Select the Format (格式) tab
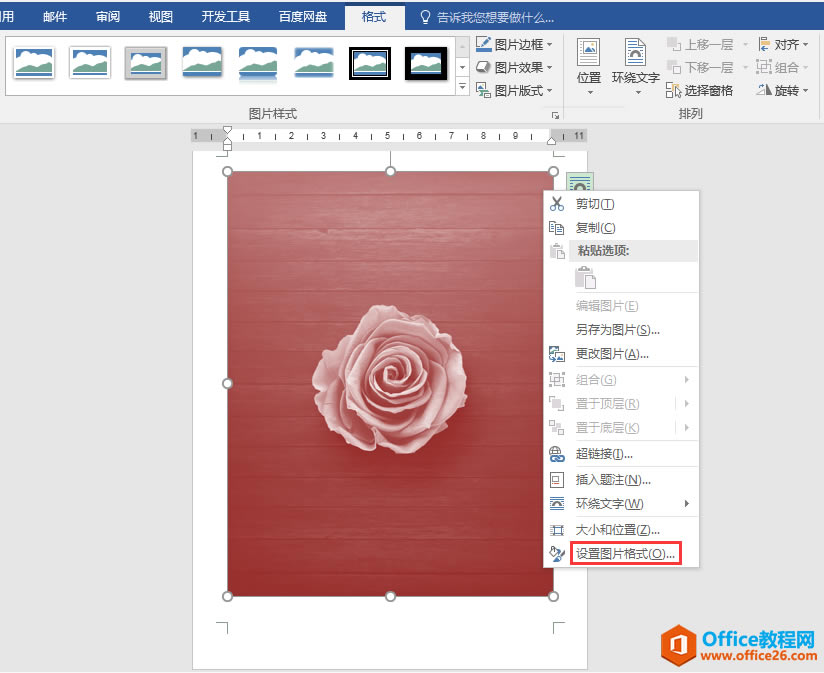This screenshot has width=824, height=673. click(x=374, y=17)
